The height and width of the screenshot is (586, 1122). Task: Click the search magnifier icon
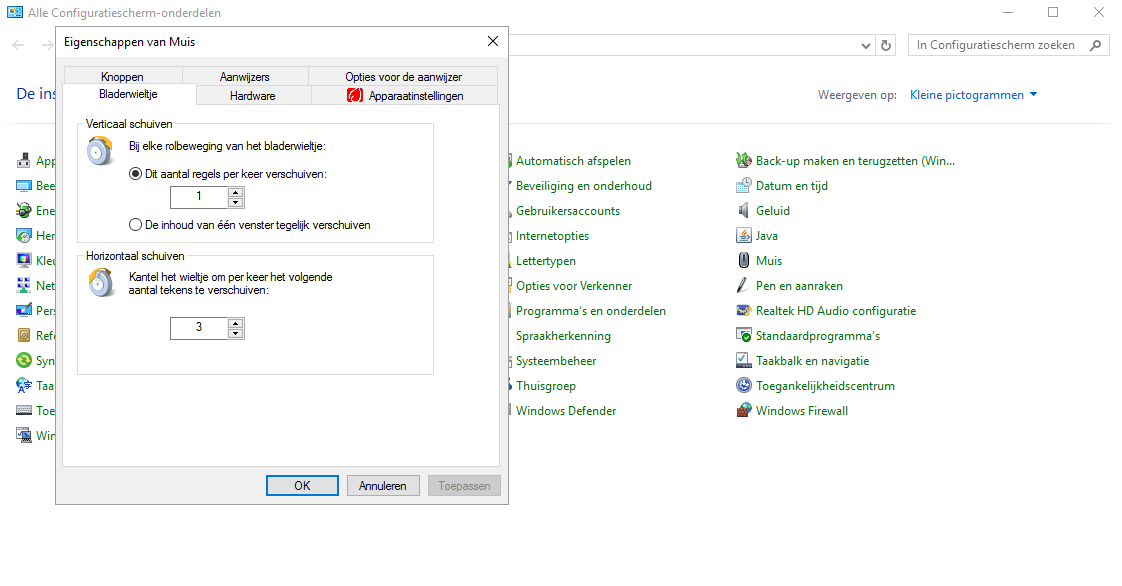(x=1096, y=45)
